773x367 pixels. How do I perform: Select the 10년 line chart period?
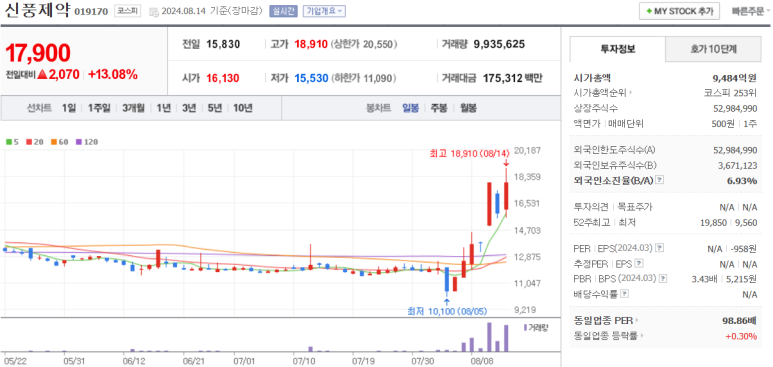point(243,108)
